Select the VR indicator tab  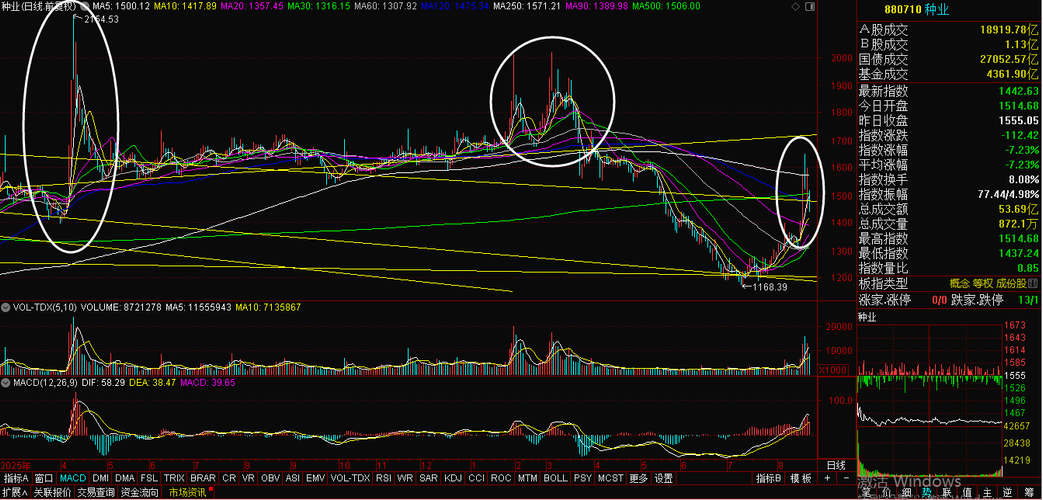249,478
